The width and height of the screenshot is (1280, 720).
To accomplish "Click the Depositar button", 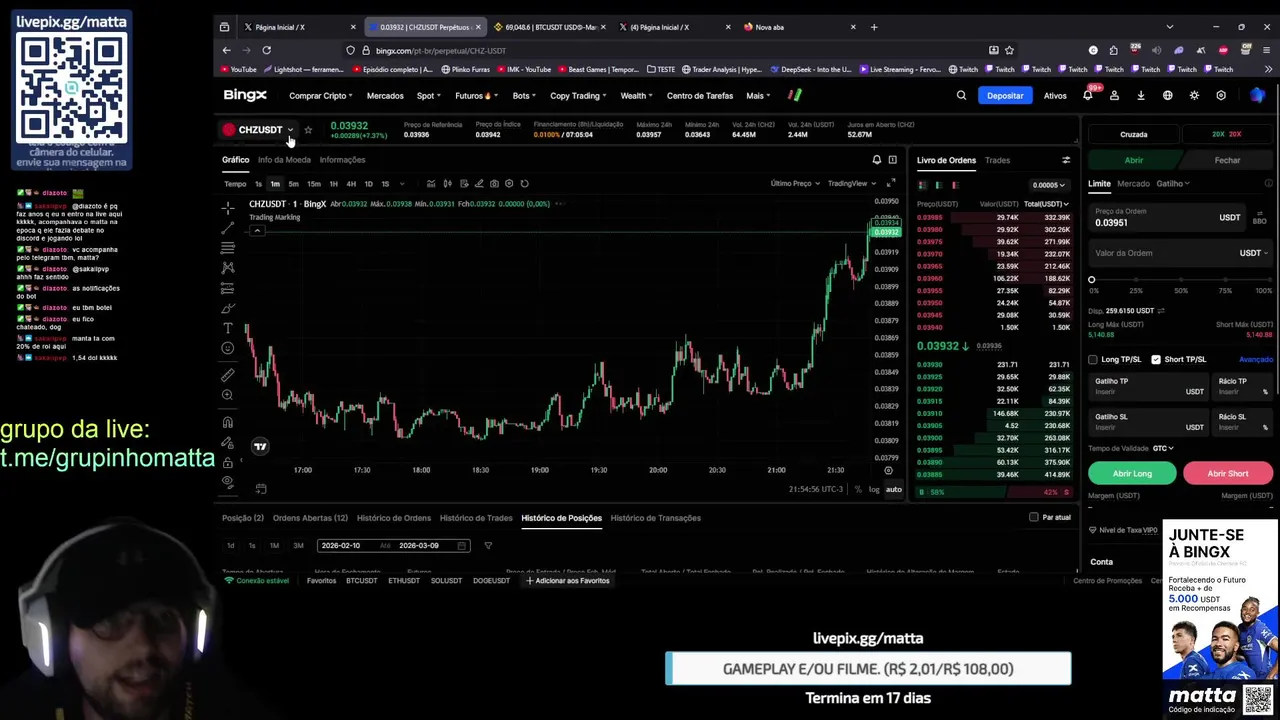I will click(x=1005, y=96).
